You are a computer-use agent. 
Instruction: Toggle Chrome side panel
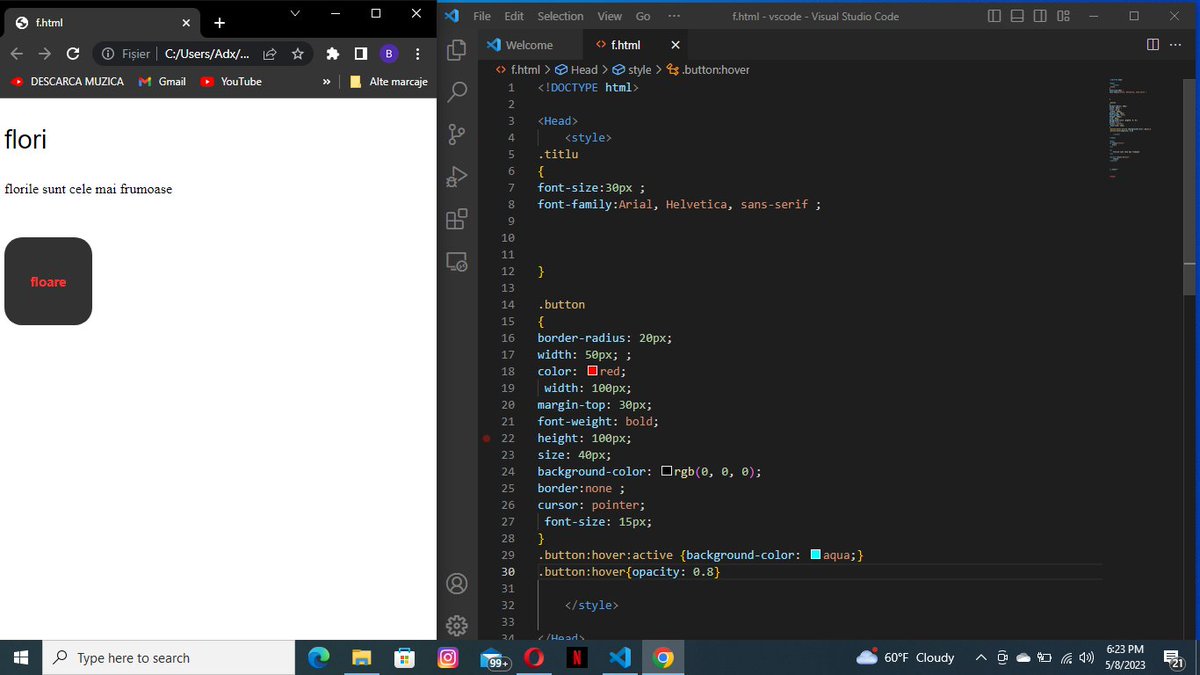tap(360, 54)
